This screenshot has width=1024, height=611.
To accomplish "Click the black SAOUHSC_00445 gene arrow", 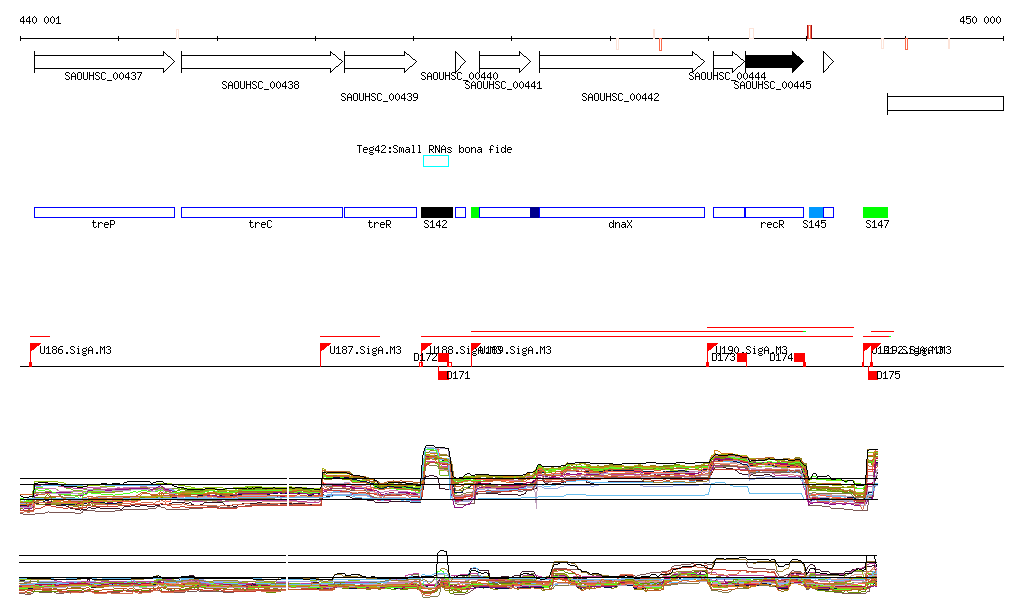I will tap(774, 62).
